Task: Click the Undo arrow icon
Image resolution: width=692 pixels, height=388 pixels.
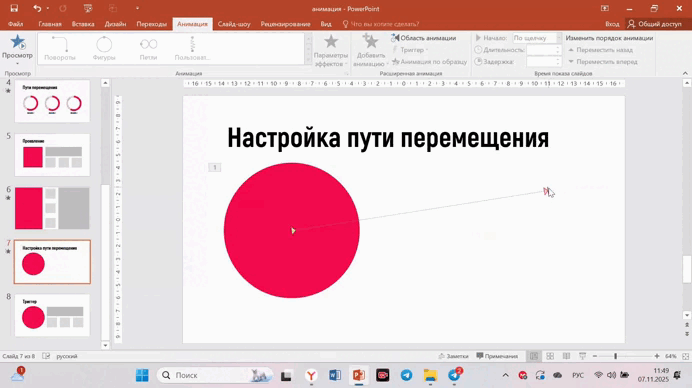Action: tap(37, 8)
